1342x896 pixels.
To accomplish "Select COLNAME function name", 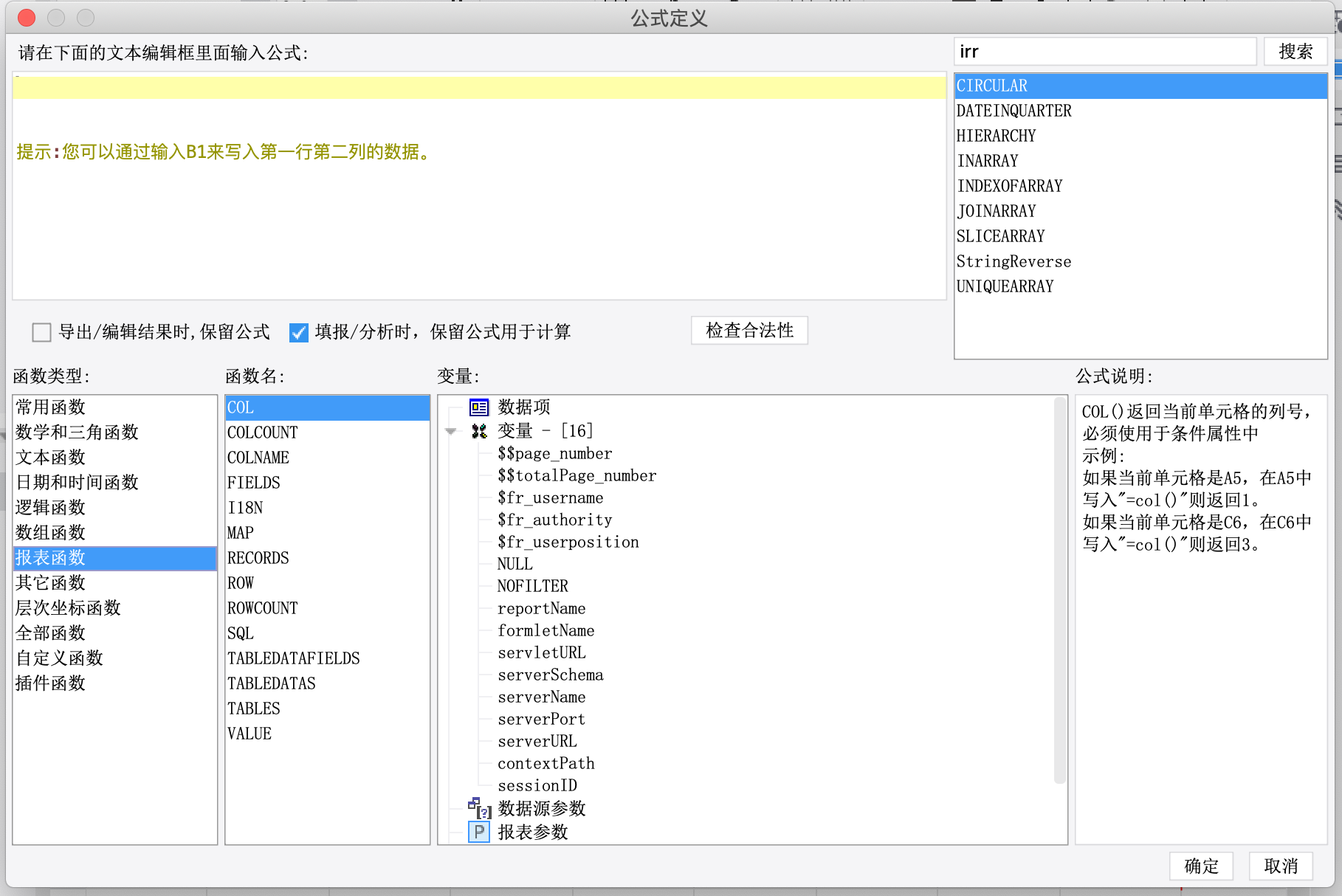I will point(328,458).
